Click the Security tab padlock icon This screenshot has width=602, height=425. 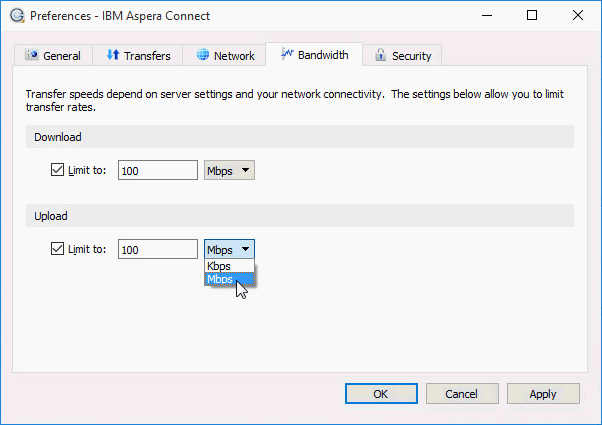(380, 56)
